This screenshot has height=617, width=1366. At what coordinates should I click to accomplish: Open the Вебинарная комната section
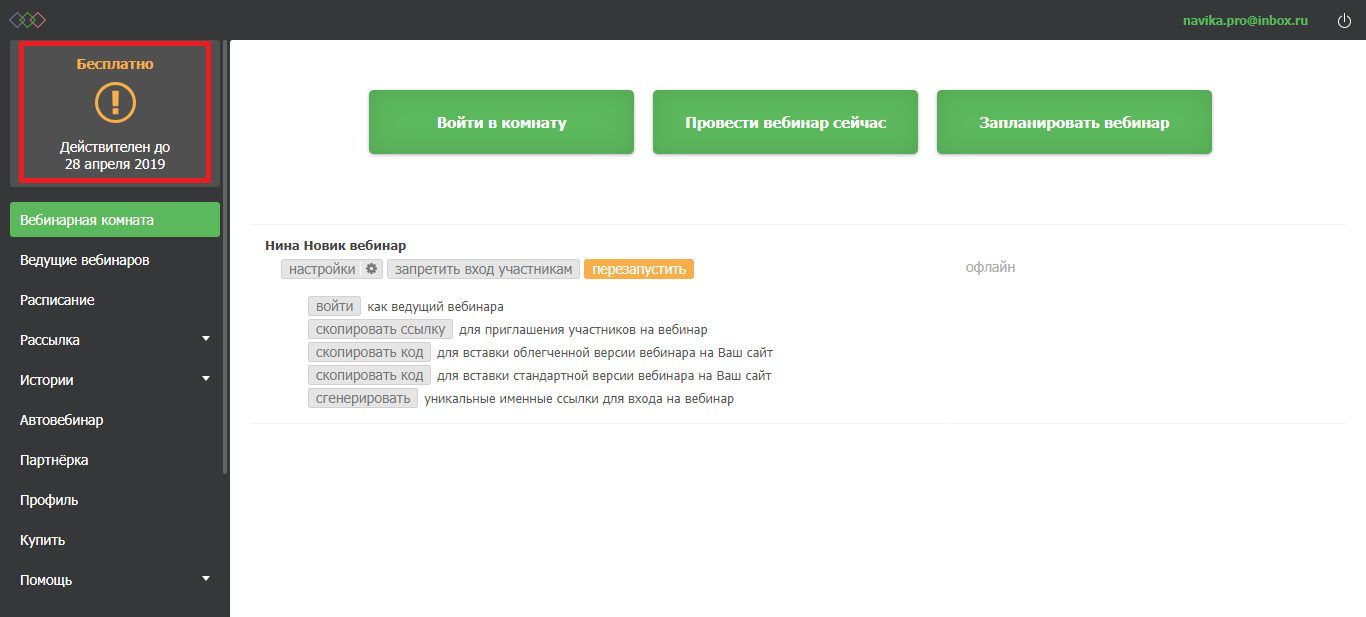114,220
